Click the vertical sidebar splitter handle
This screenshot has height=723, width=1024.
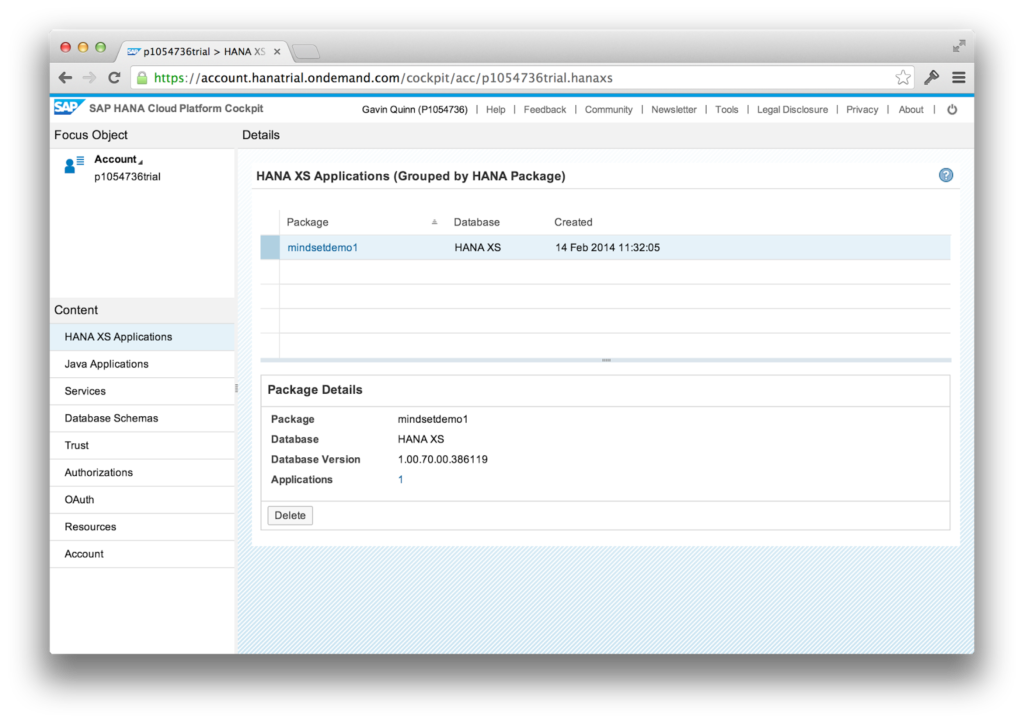click(236, 388)
